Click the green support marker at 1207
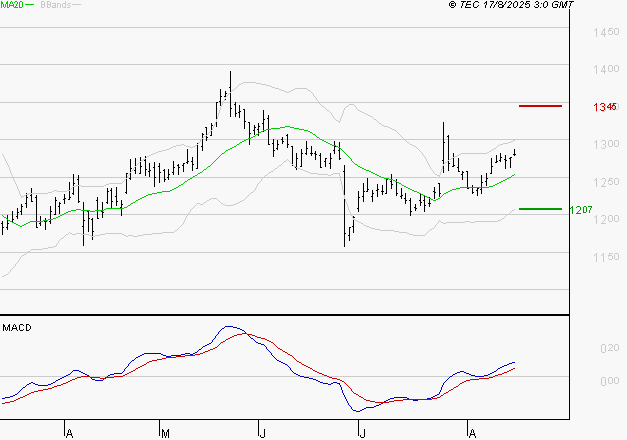Viewport: 627px width, 440px height. point(540,209)
